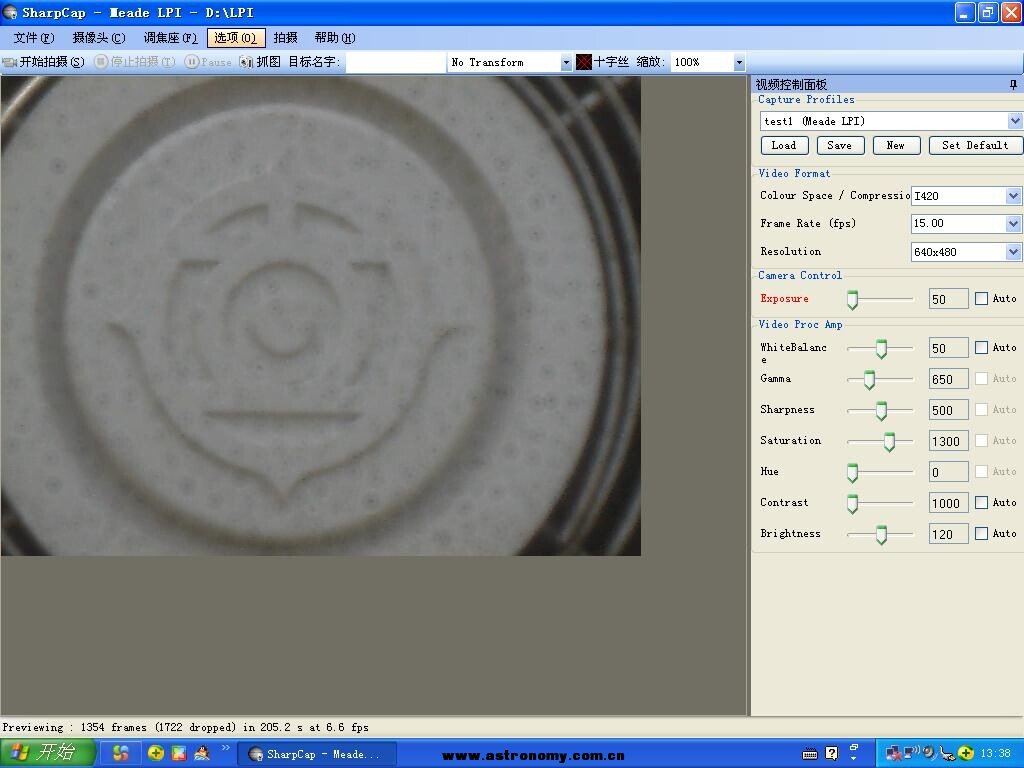This screenshot has height=768, width=1024.
Task: Click SharpCap icon in the title bar
Action: (10, 12)
